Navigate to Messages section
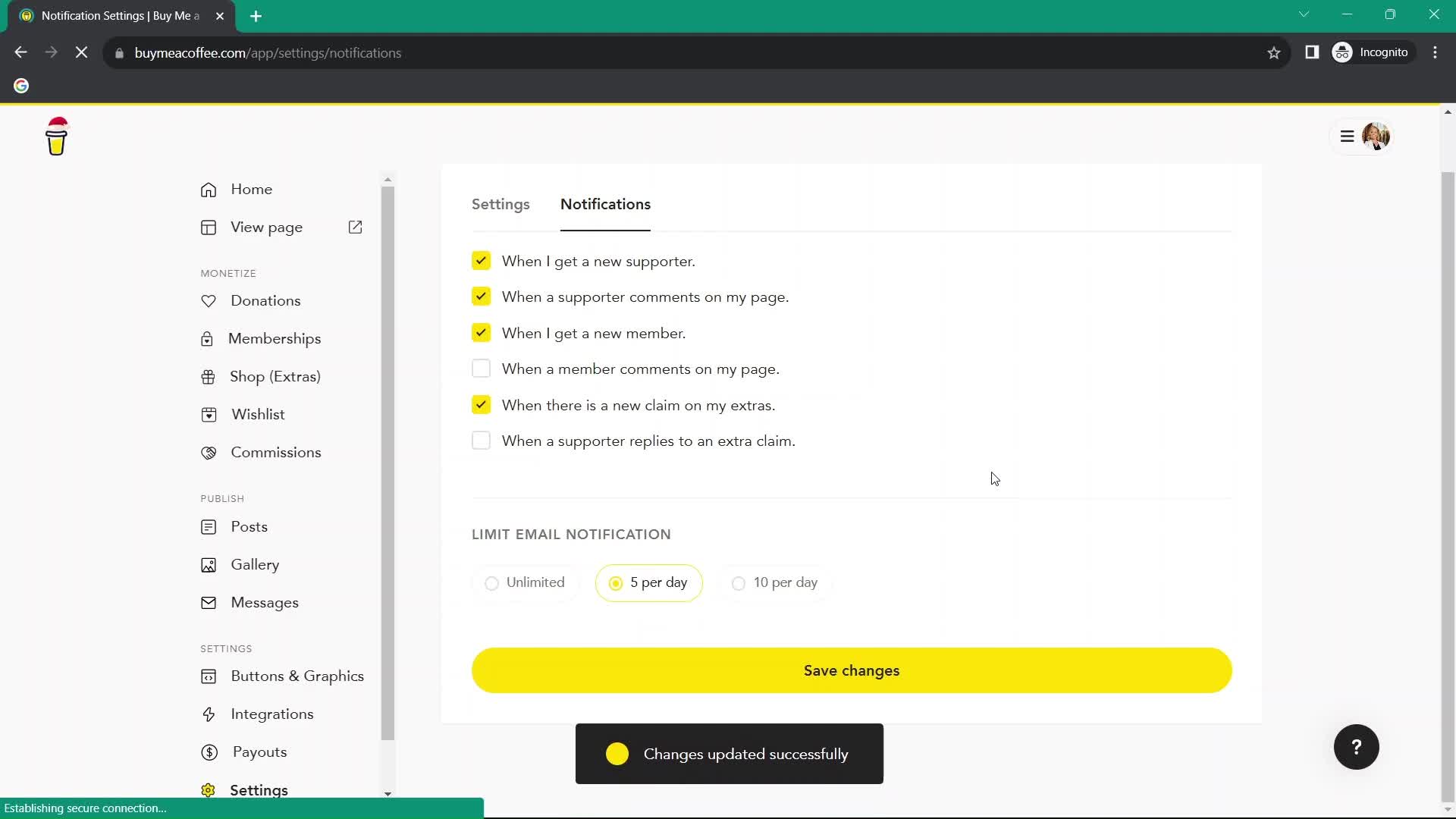This screenshot has height=819, width=1456. click(x=265, y=603)
